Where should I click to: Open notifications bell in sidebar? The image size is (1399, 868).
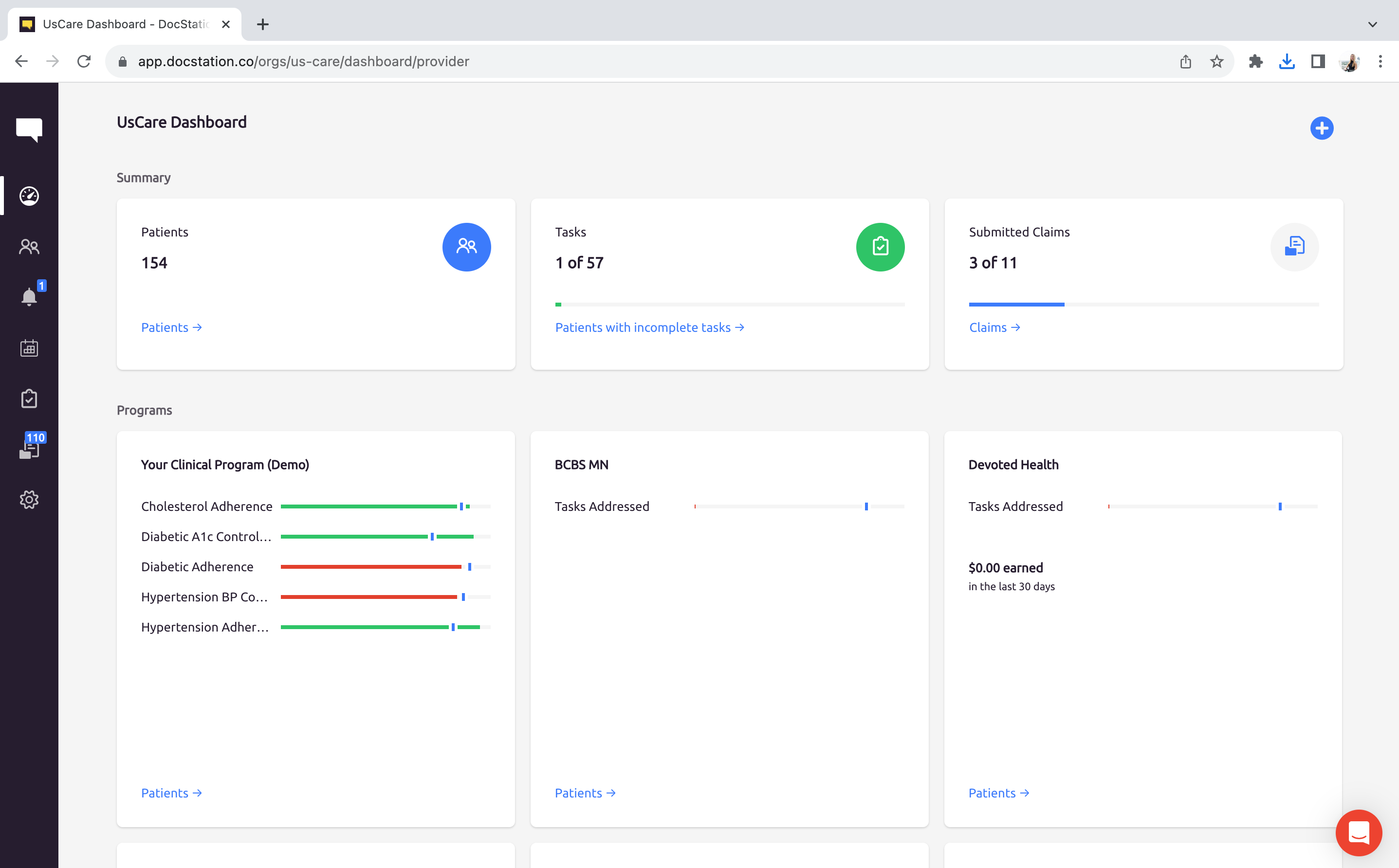[x=29, y=297]
